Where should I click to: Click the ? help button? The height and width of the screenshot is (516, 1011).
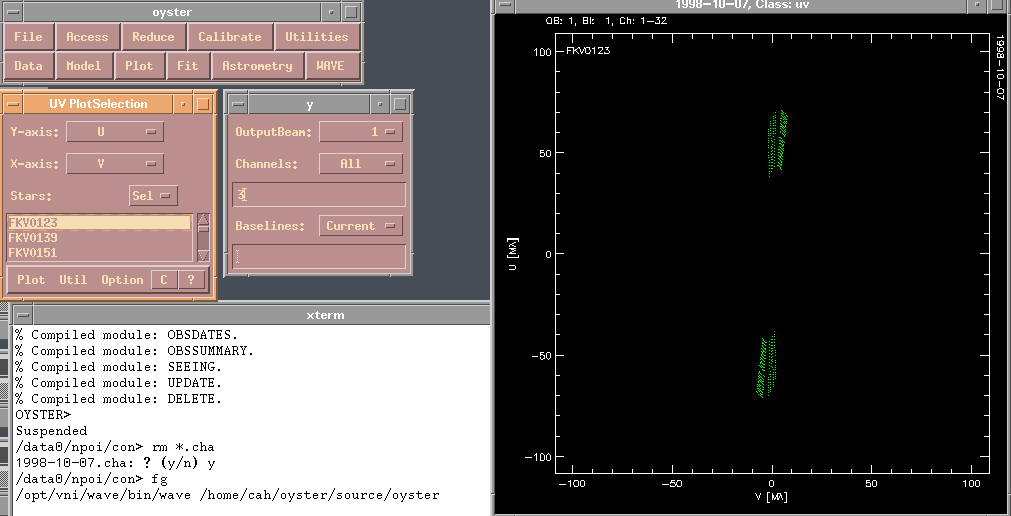(192, 280)
